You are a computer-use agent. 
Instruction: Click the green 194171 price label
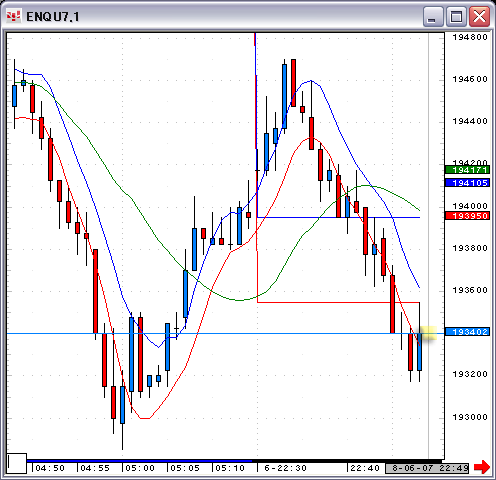click(467, 170)
